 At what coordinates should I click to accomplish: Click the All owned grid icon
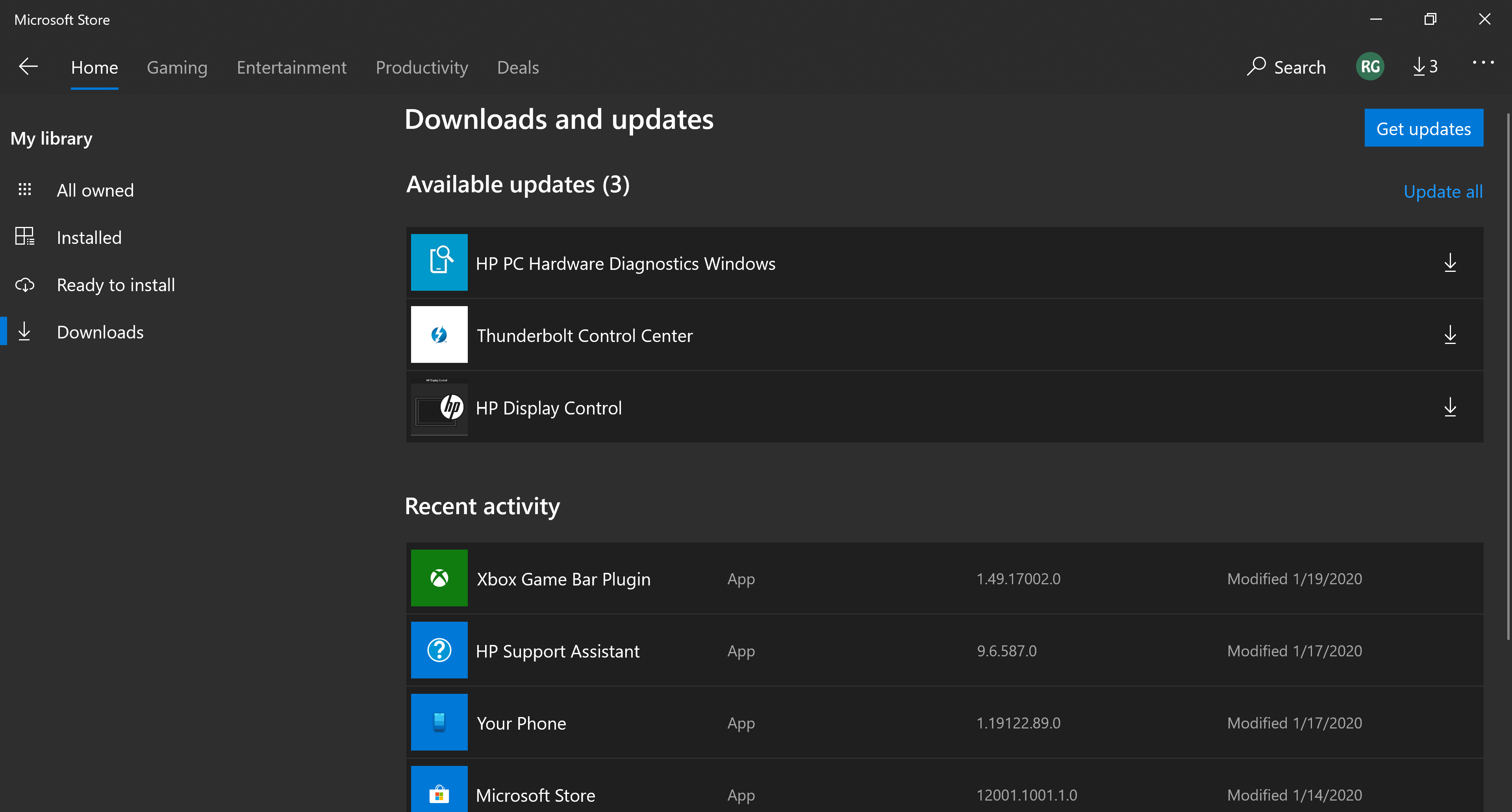(25, 190)
